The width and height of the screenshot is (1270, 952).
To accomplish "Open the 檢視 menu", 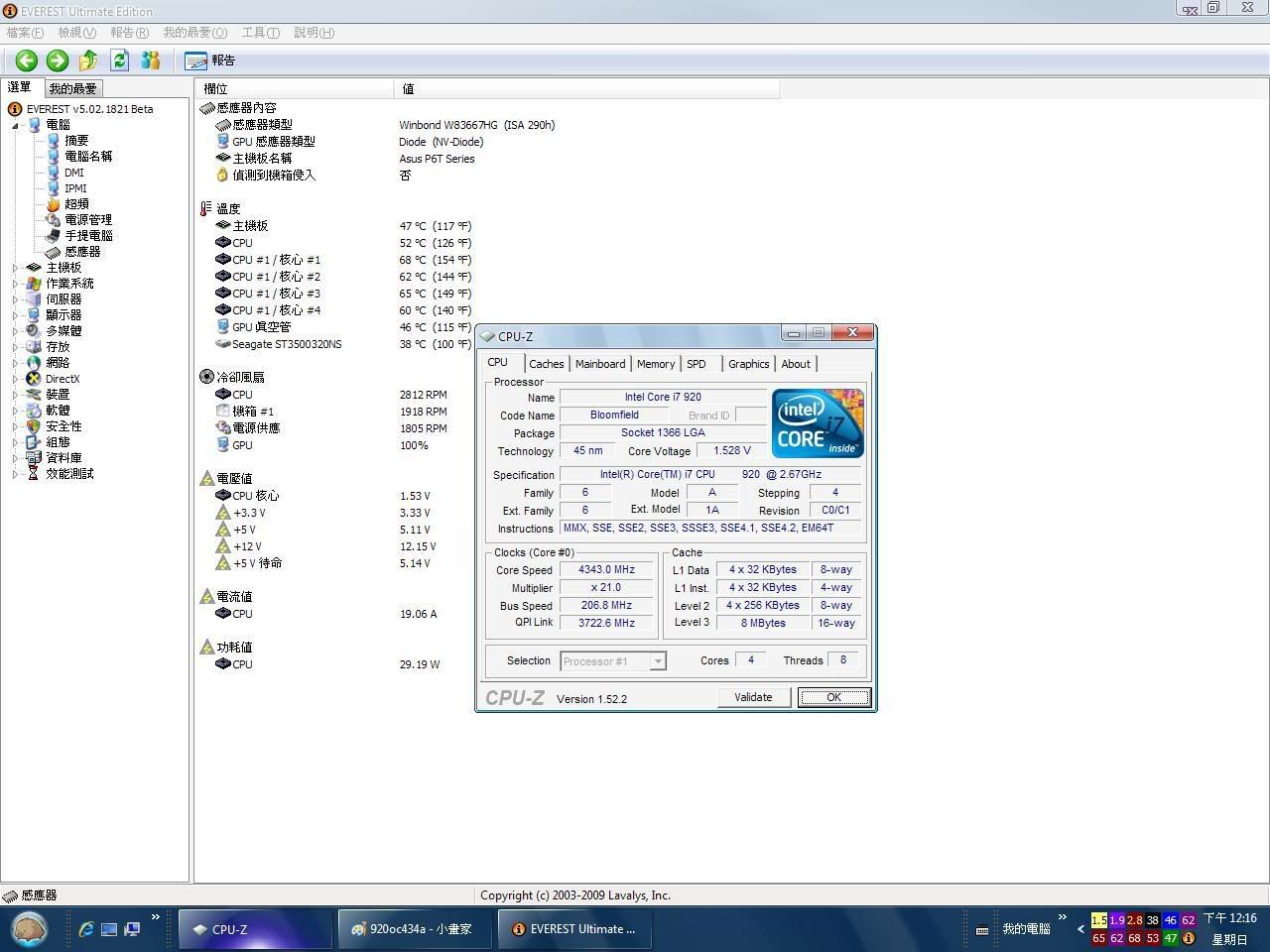I will (76, 33).
